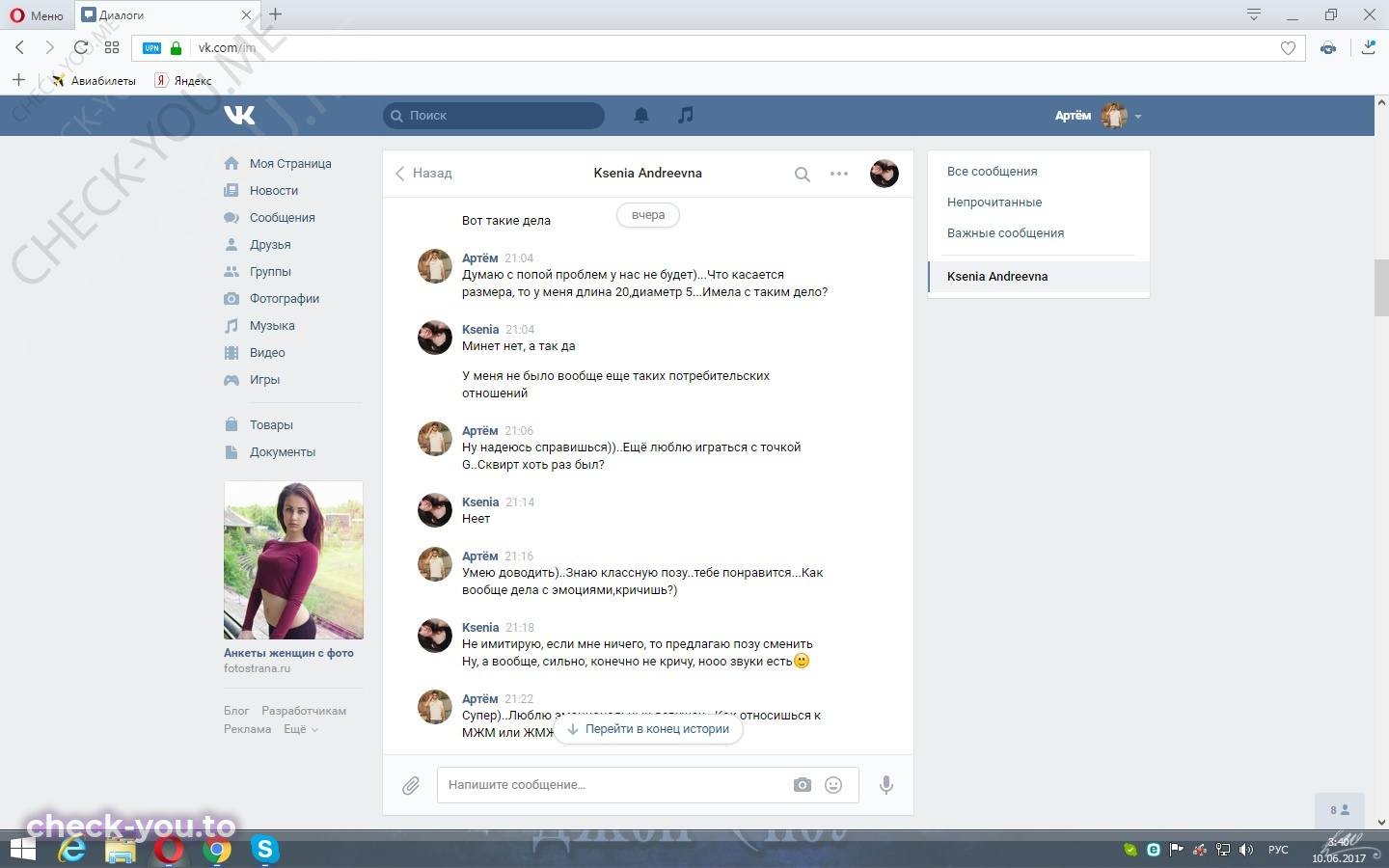Click the page vertical scrollbar thumb

tap(1381, 287)
